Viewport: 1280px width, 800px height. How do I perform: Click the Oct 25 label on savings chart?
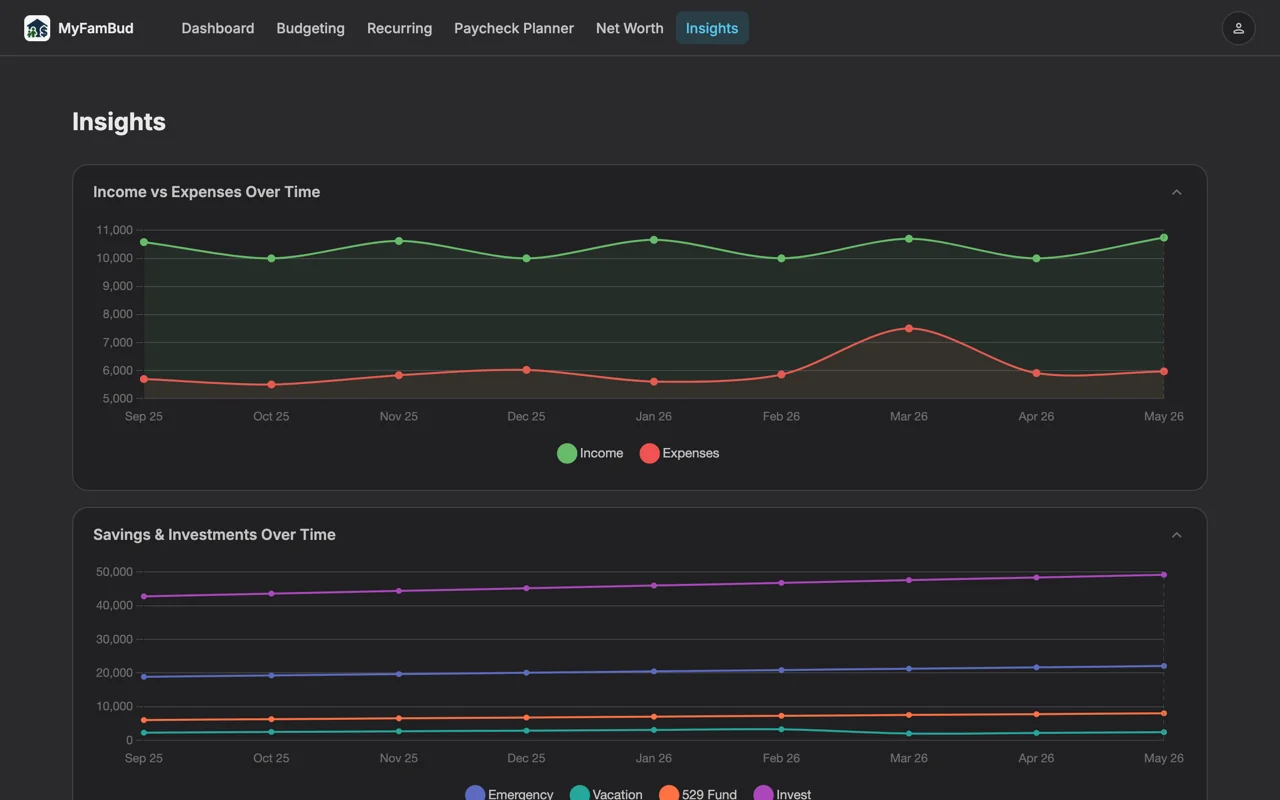tap(271, 758)
